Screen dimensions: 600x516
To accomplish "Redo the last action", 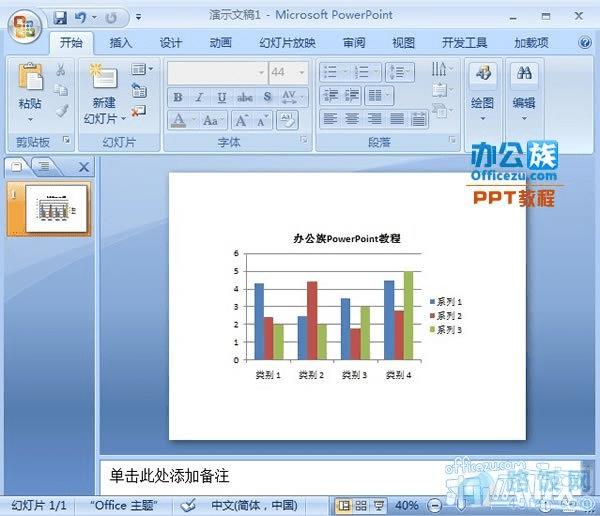I will [x=111, y=18].
